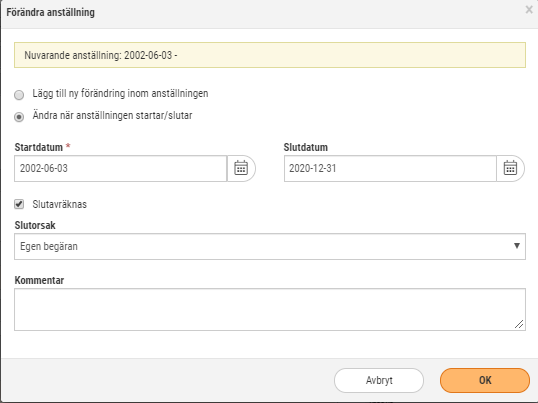
Task: Open the Slutorsak dropdown showing Egen begäran
Action: (270, 246)
